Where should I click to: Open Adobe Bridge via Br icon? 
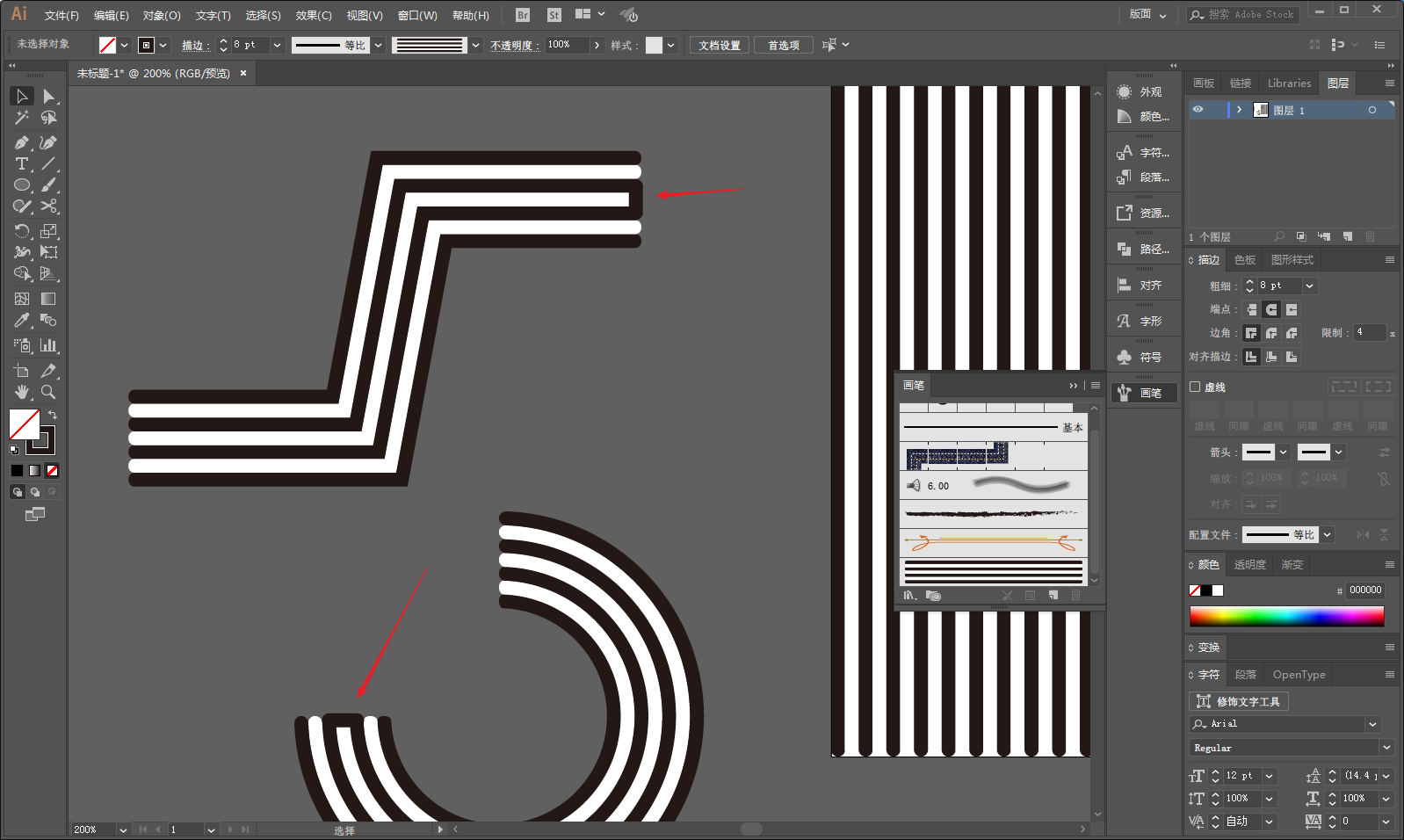point(523,15)
